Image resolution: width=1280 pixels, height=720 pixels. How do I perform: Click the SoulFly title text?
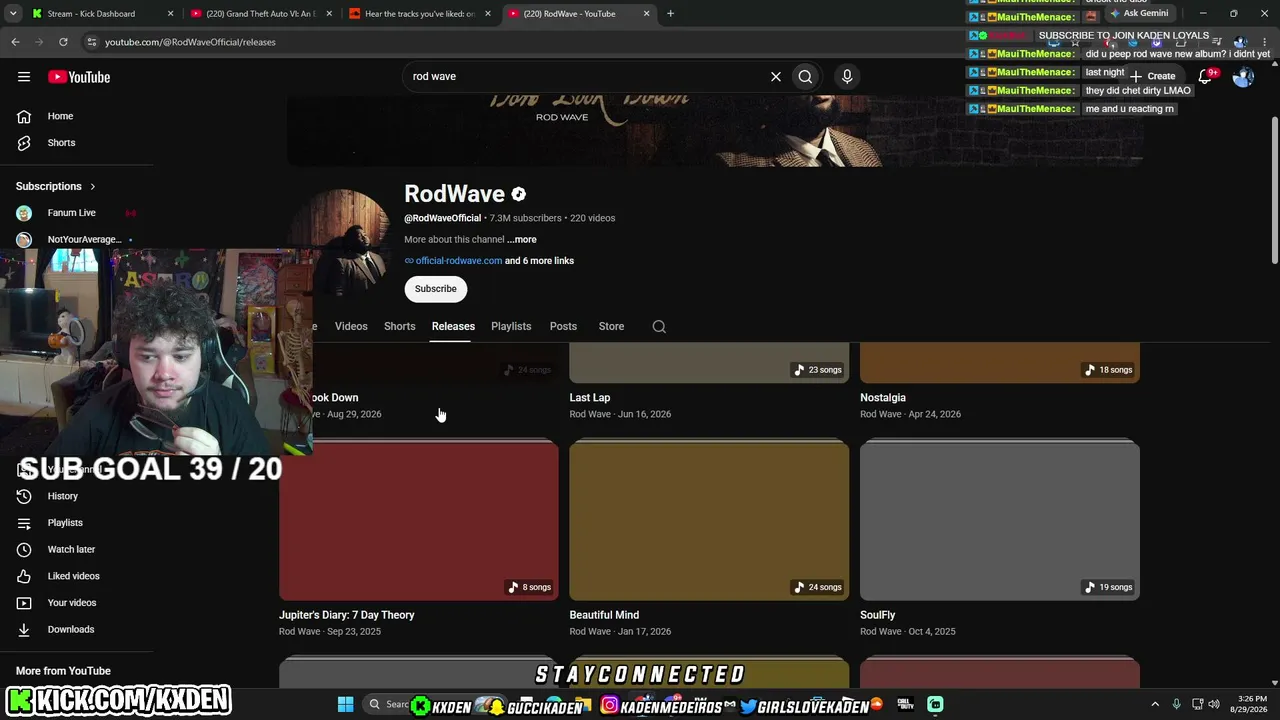tap(878, 615)
